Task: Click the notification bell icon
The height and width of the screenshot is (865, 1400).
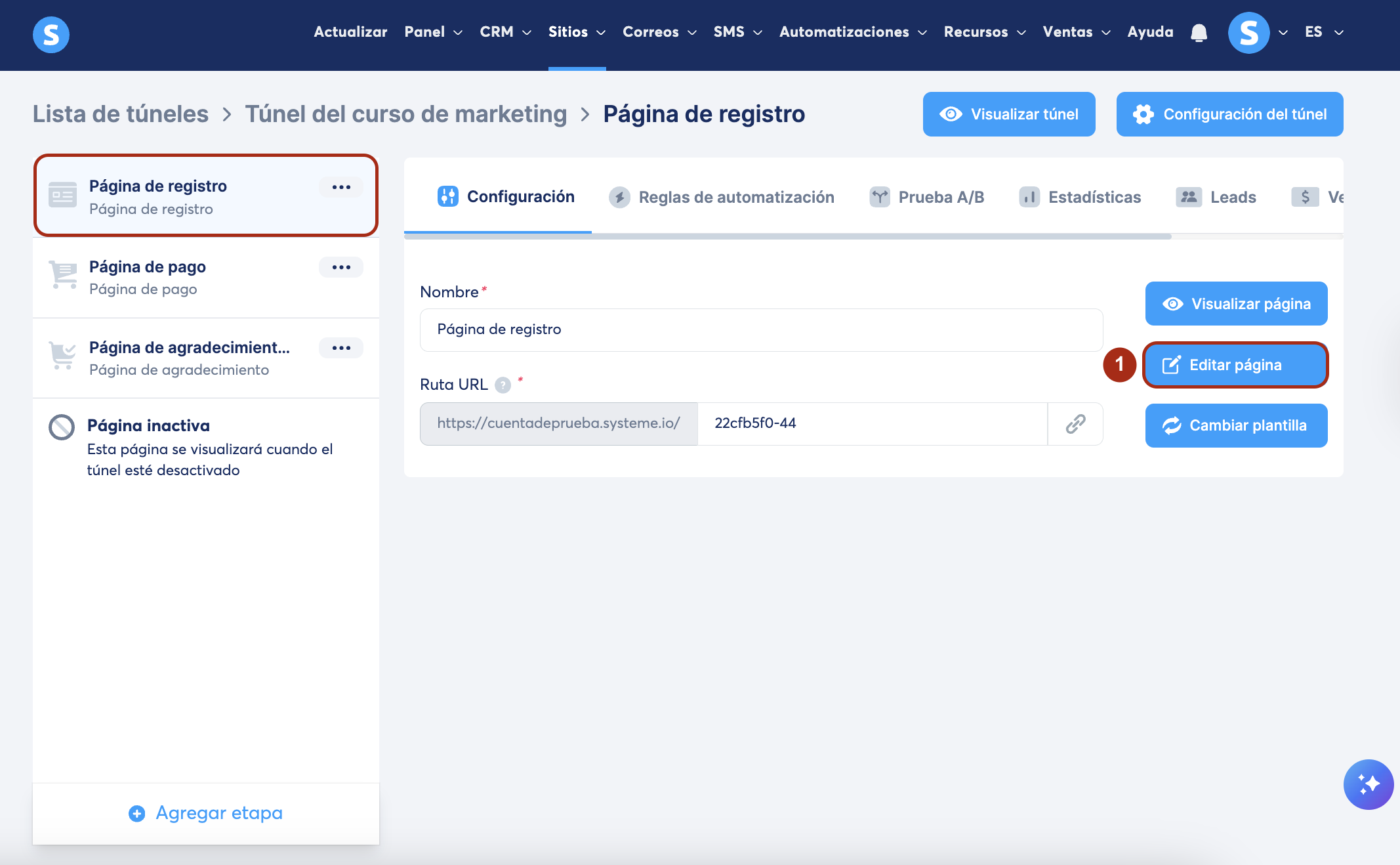Action: tap(1199, 32)
